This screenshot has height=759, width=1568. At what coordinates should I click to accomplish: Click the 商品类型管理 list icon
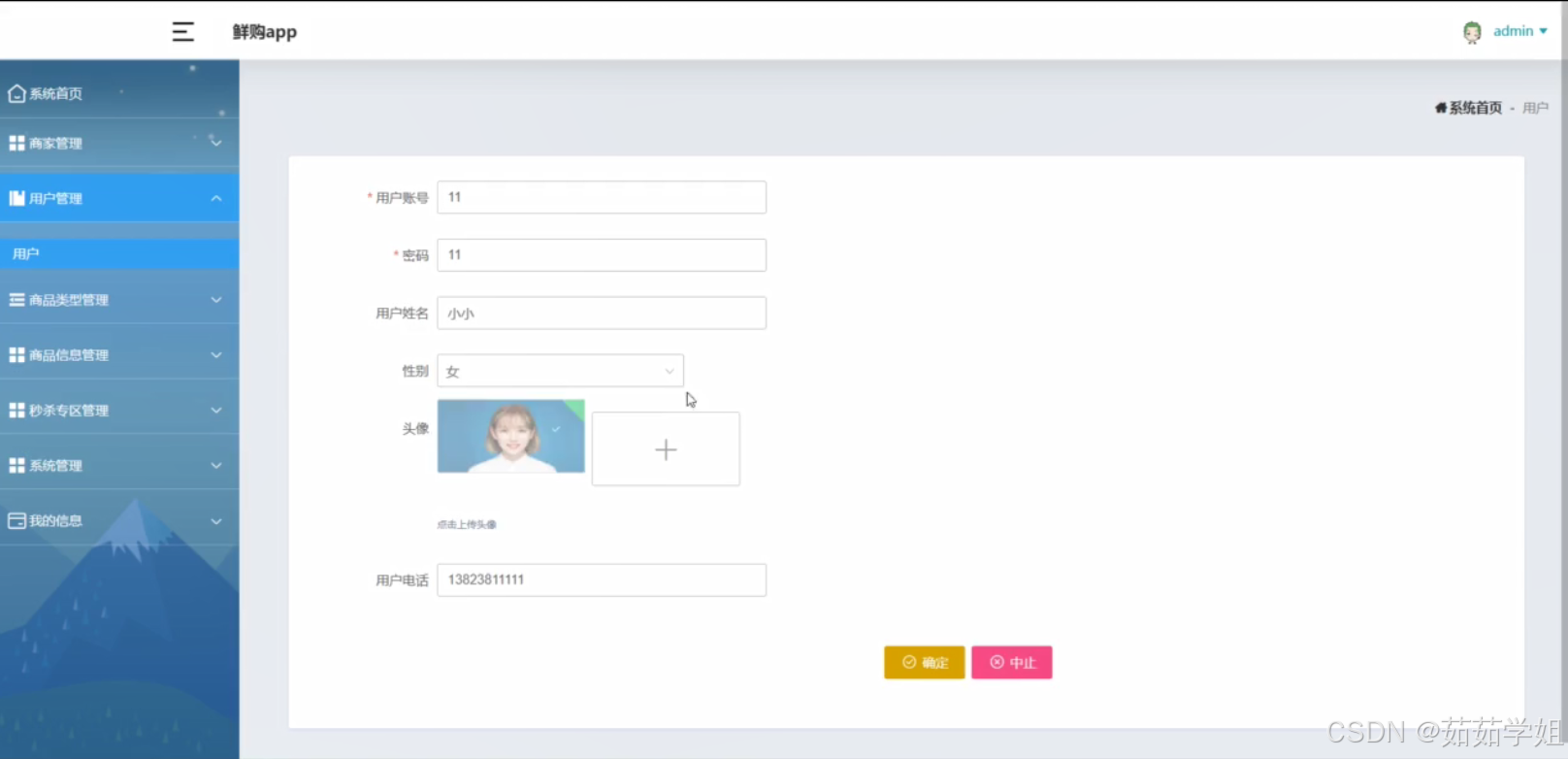pos(16,300)
